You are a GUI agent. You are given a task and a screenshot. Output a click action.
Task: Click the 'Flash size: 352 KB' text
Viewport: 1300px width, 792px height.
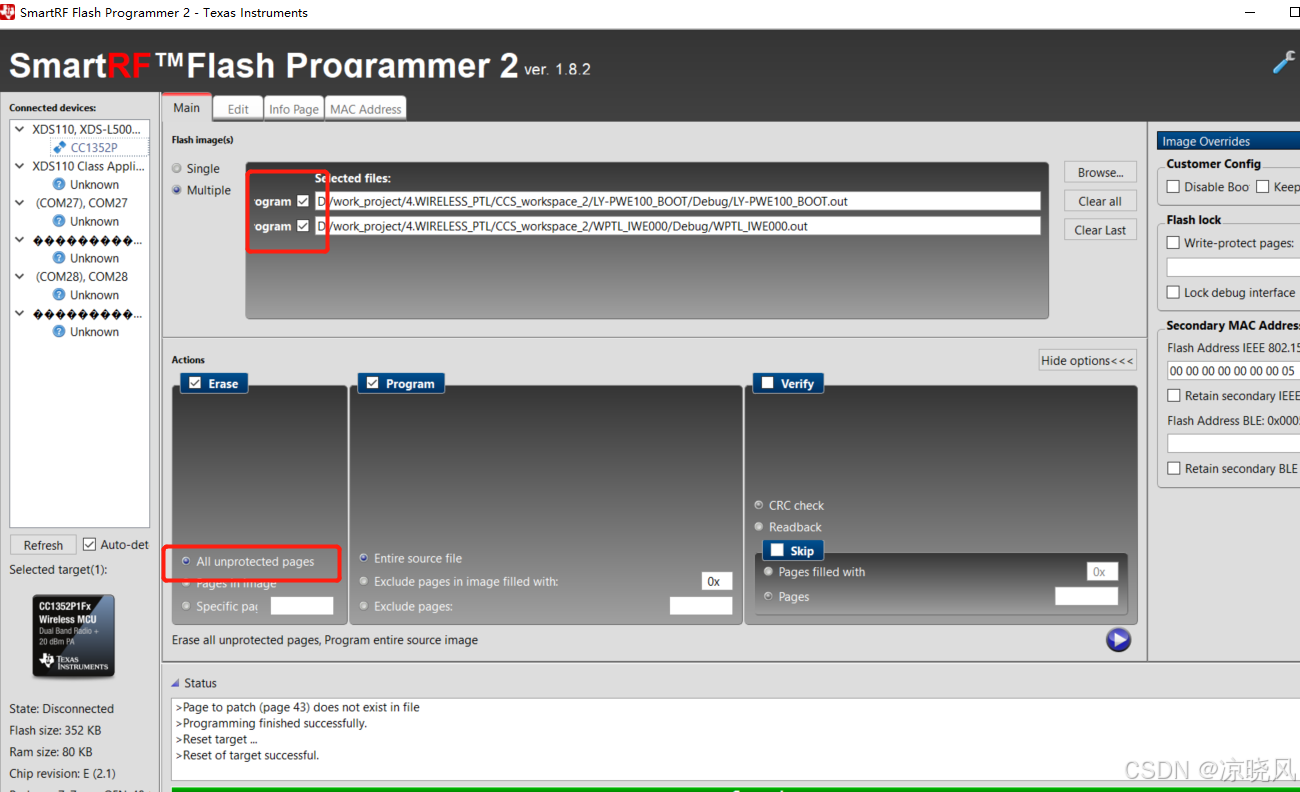(x=55, y=730)
